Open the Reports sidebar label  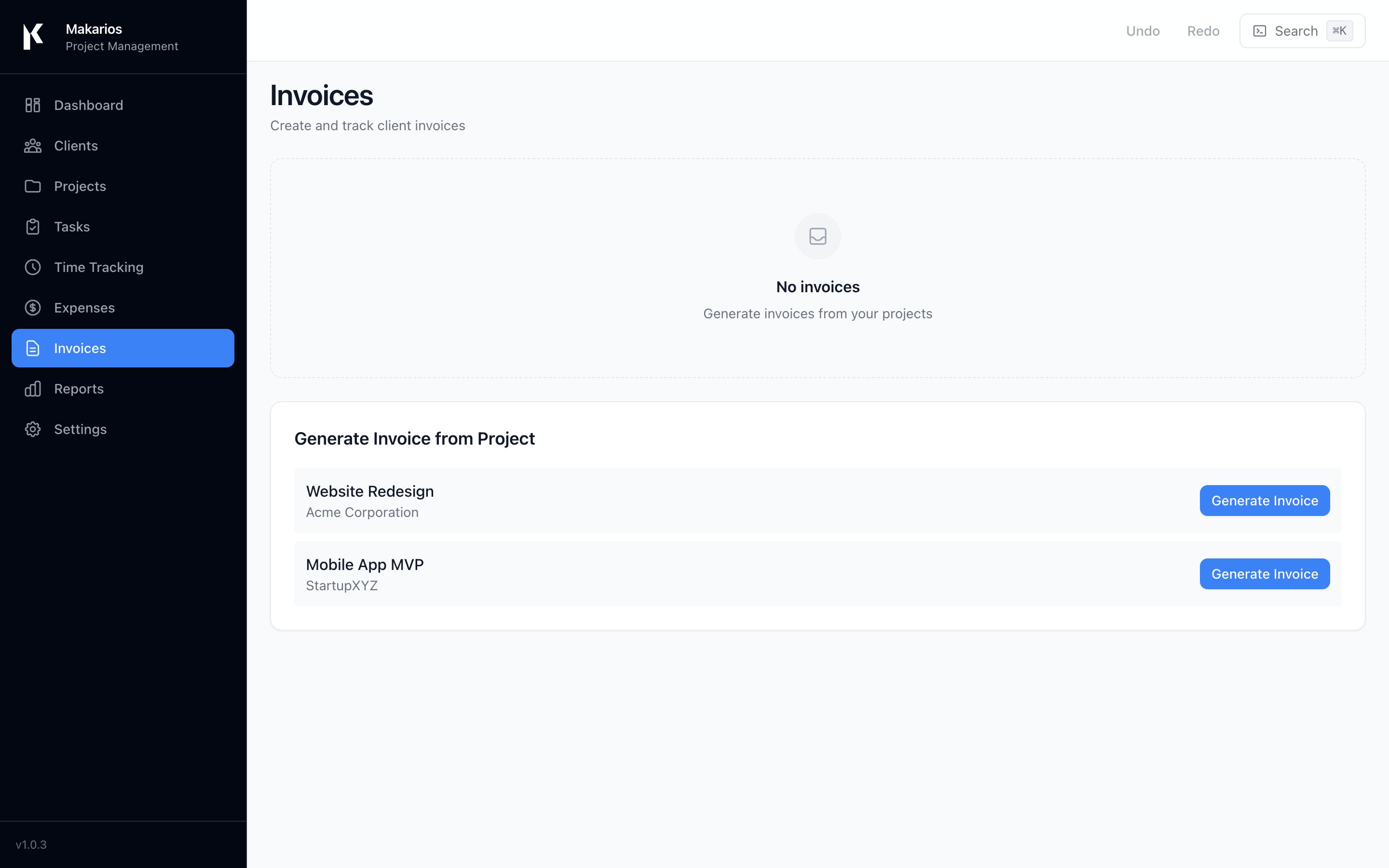79,389
